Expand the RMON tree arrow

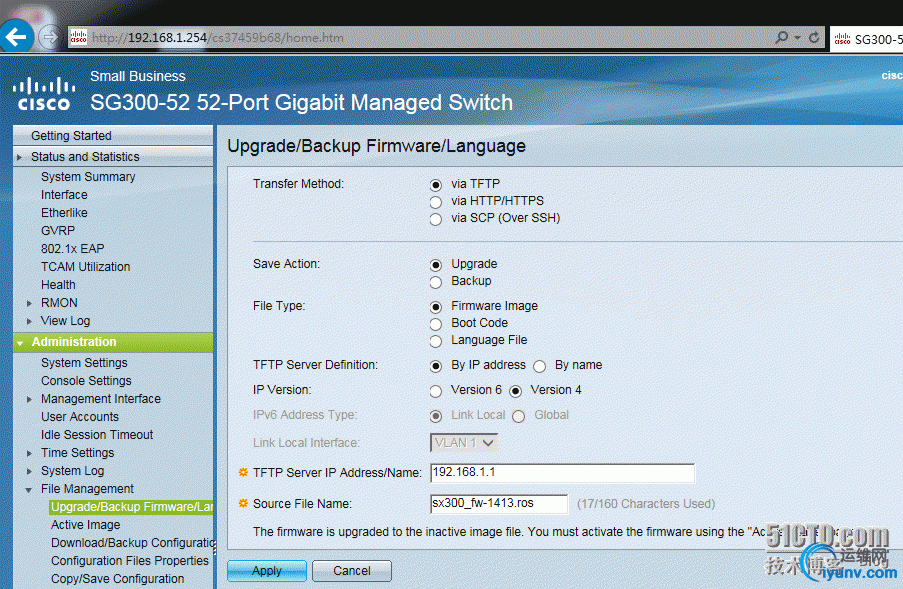click(29, 303)
